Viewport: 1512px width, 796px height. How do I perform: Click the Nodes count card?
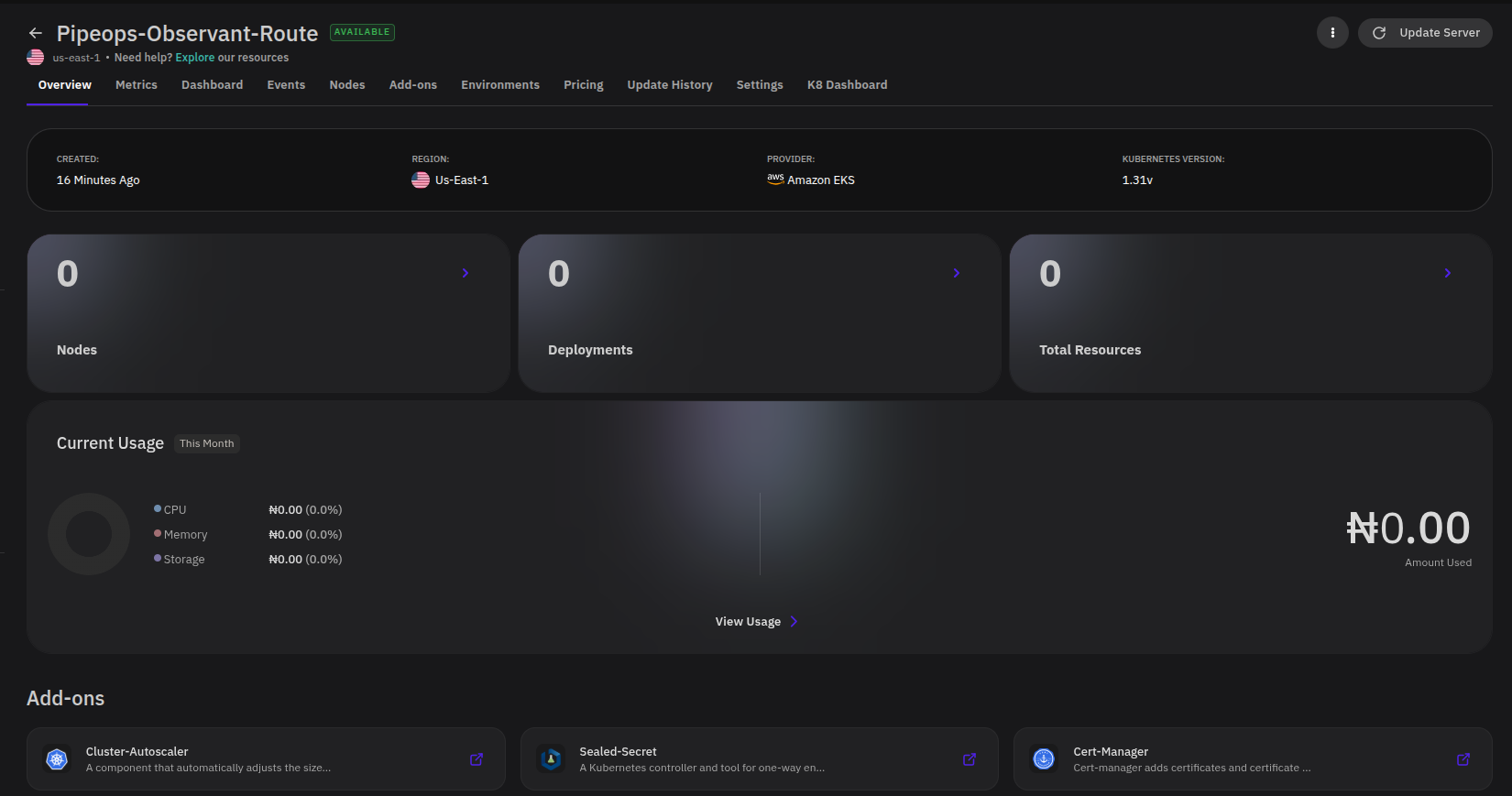click(268, 313)
